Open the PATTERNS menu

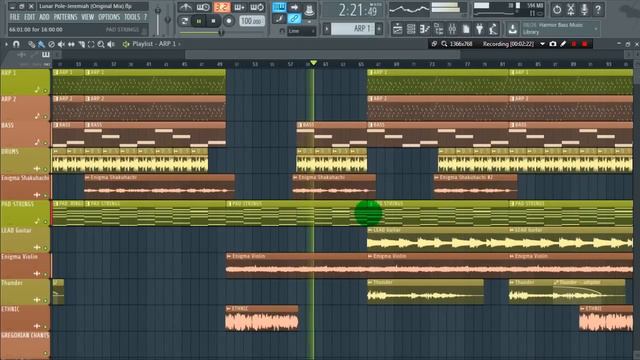pos(65,17)
